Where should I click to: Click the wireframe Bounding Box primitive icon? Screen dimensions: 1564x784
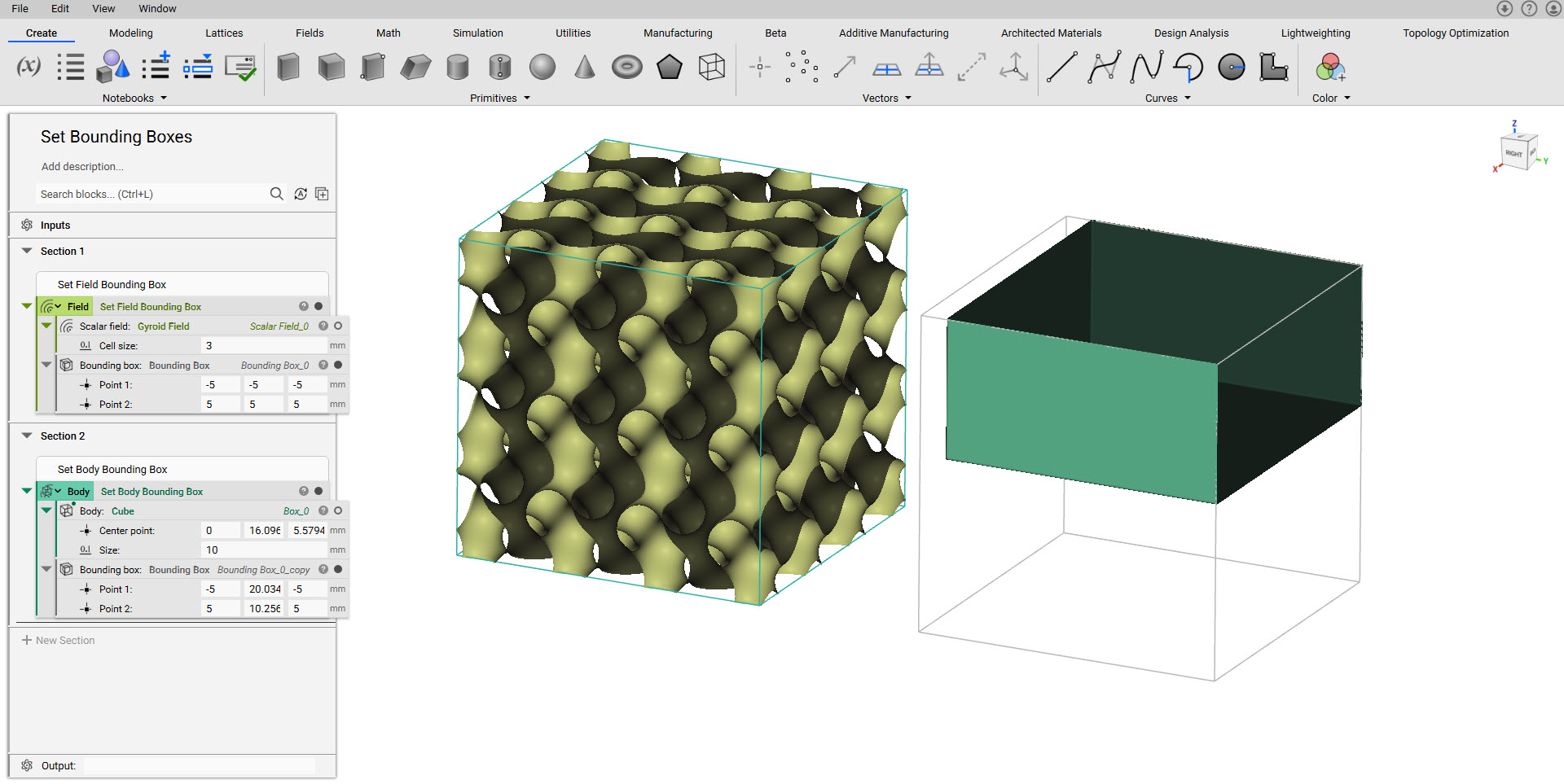[x=712, y=67]
